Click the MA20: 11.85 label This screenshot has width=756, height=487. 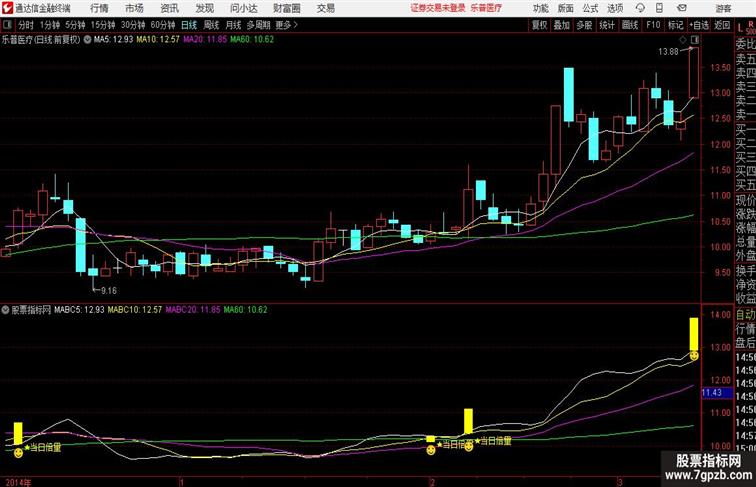205,40
